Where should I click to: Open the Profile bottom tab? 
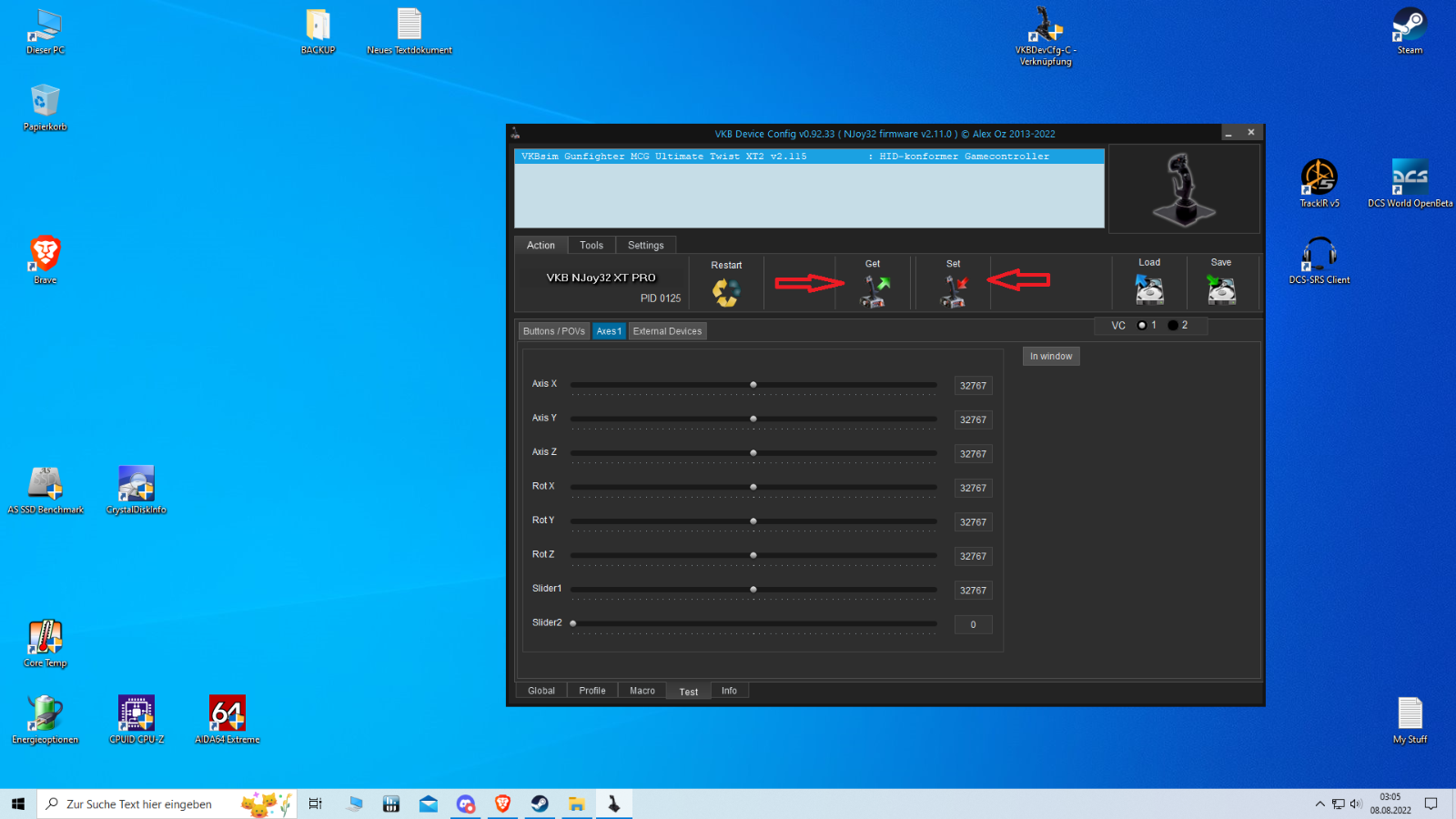(591, 691)
